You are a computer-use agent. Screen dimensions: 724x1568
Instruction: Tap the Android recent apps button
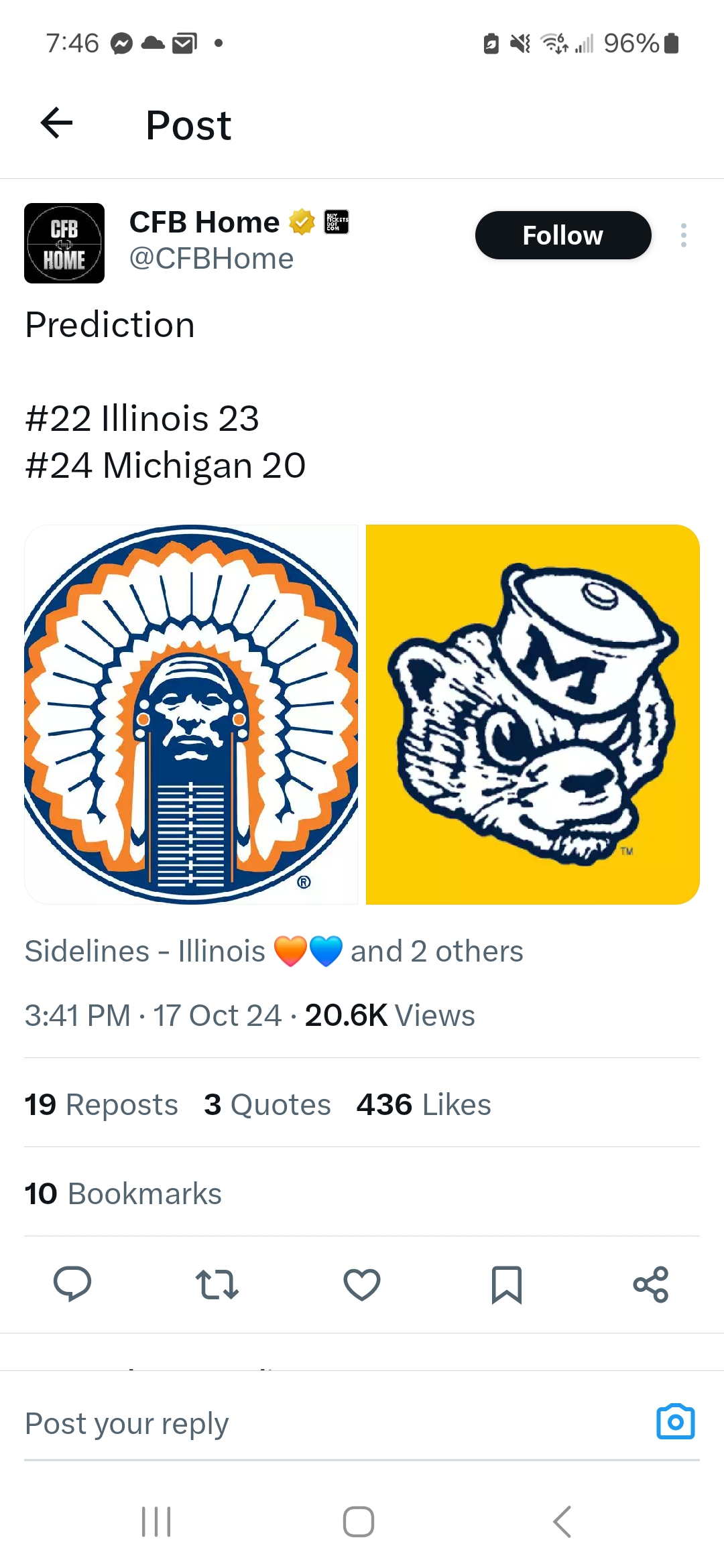tap(156, 1522)
